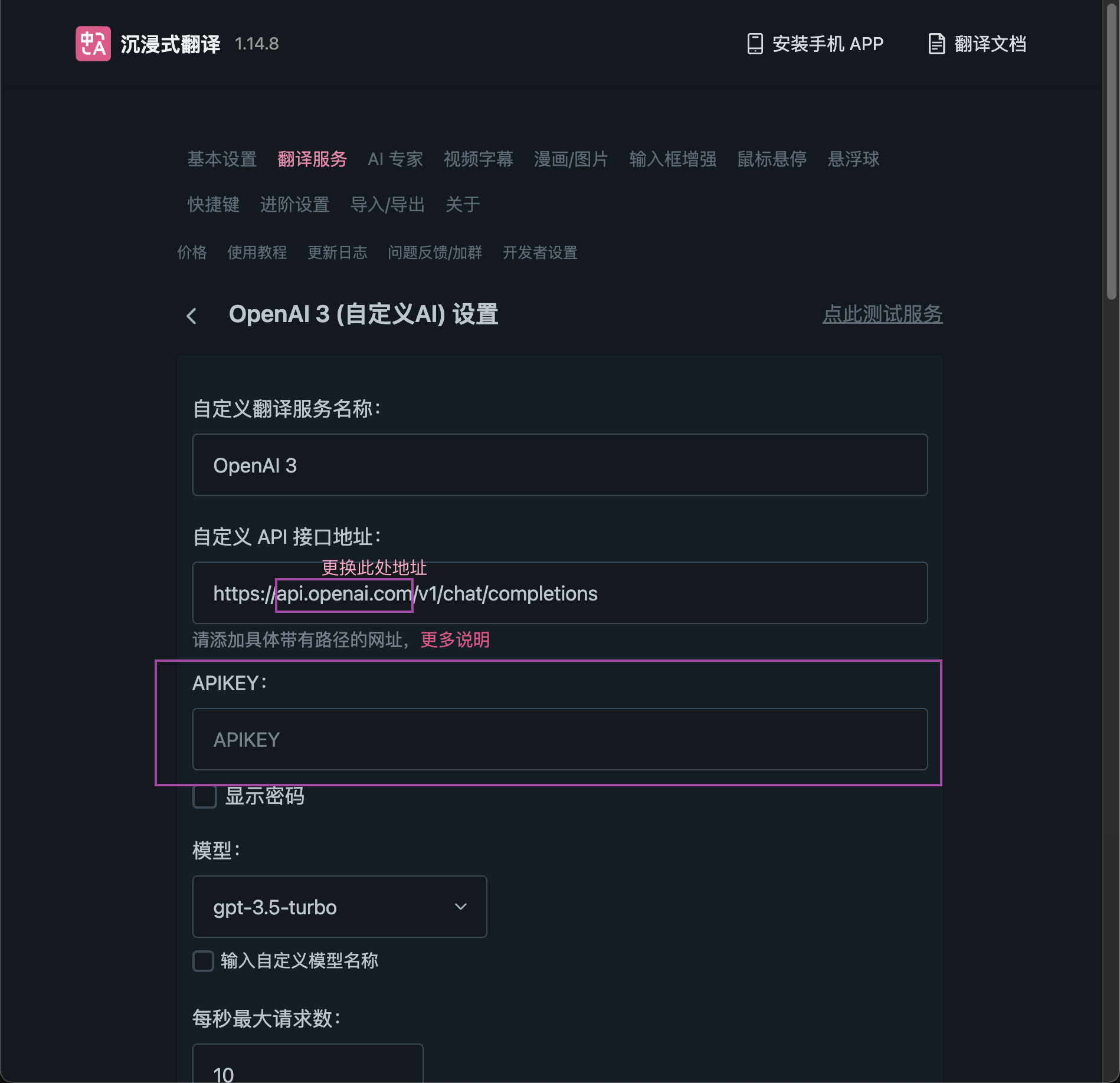
Task: Click the 沉浸式翻译 app logo icon
Action: tap(93, 44)
